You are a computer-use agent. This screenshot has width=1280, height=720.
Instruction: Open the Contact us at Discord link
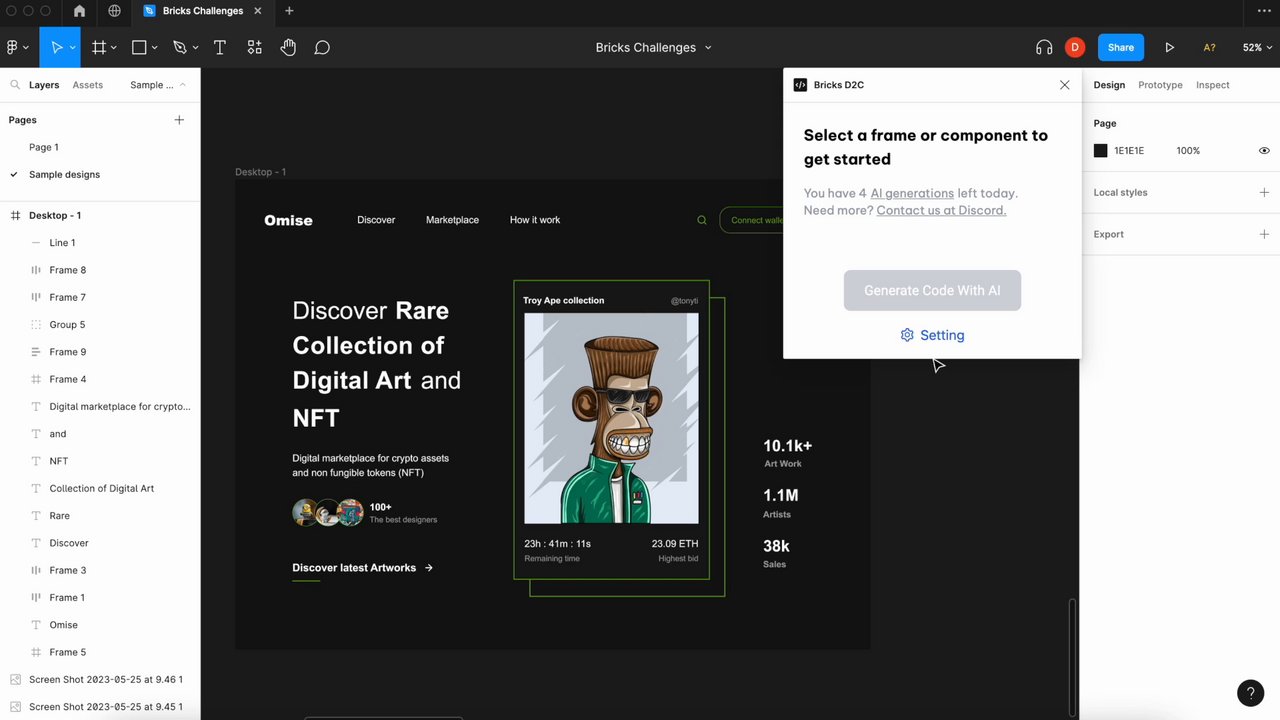(x=941, y=210)
